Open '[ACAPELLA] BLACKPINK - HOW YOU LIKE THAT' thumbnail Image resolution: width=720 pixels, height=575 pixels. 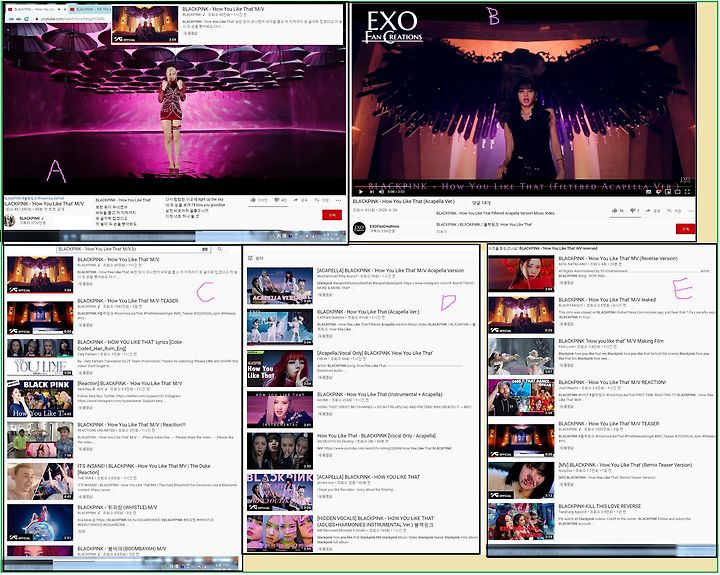(x=280, y=492)
